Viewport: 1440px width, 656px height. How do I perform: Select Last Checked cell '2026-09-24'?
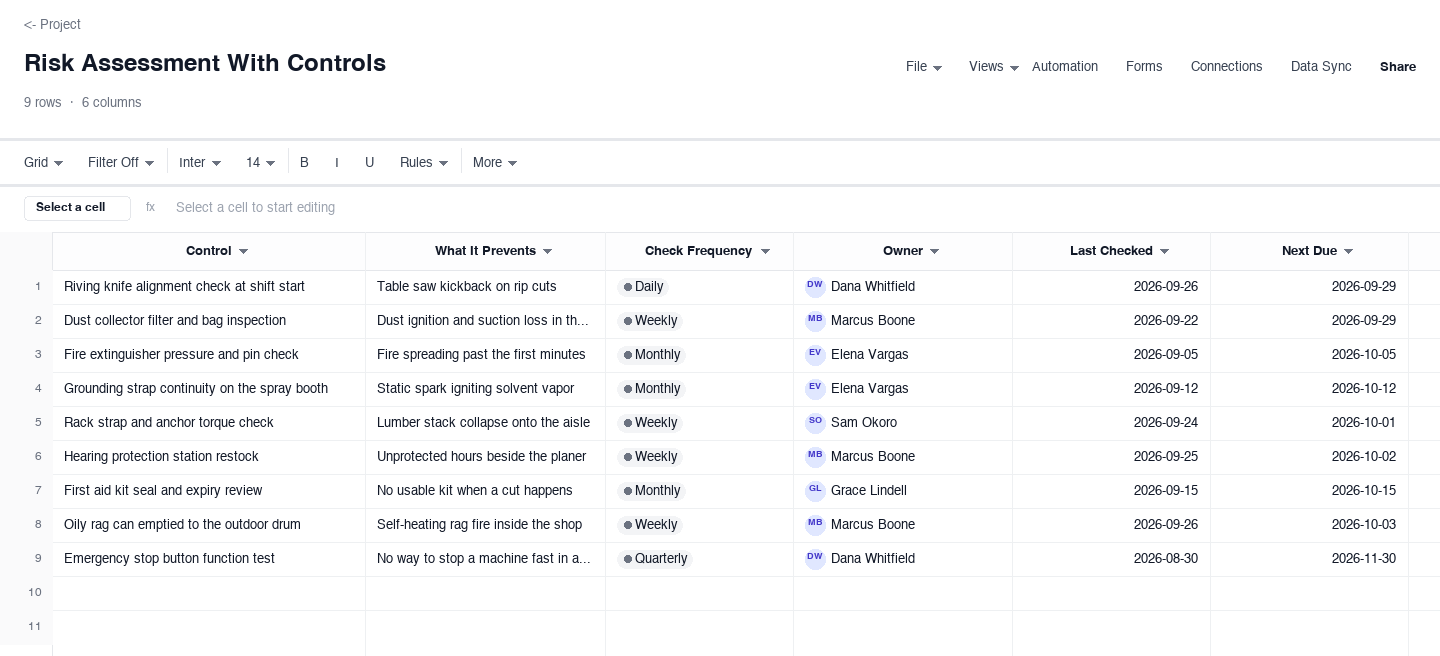point(1111,423)
